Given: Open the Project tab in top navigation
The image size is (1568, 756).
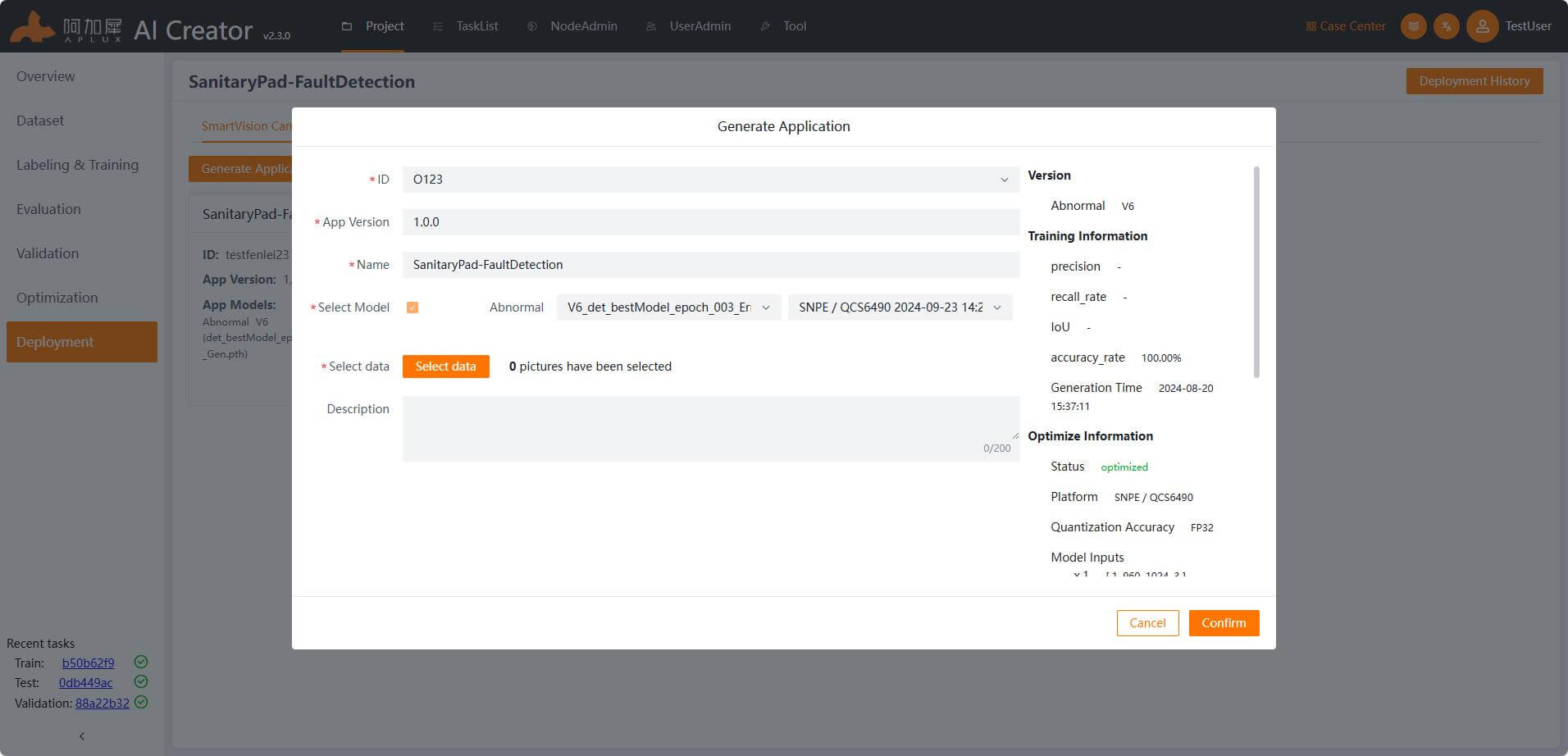Looking at the screenshot, I should pyautogui.click(x=372, y=26).
